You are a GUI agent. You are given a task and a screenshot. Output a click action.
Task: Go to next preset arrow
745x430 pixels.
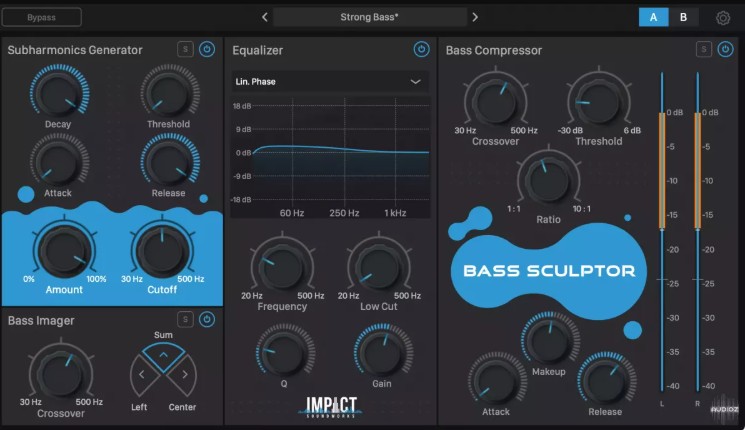[475, 18]
